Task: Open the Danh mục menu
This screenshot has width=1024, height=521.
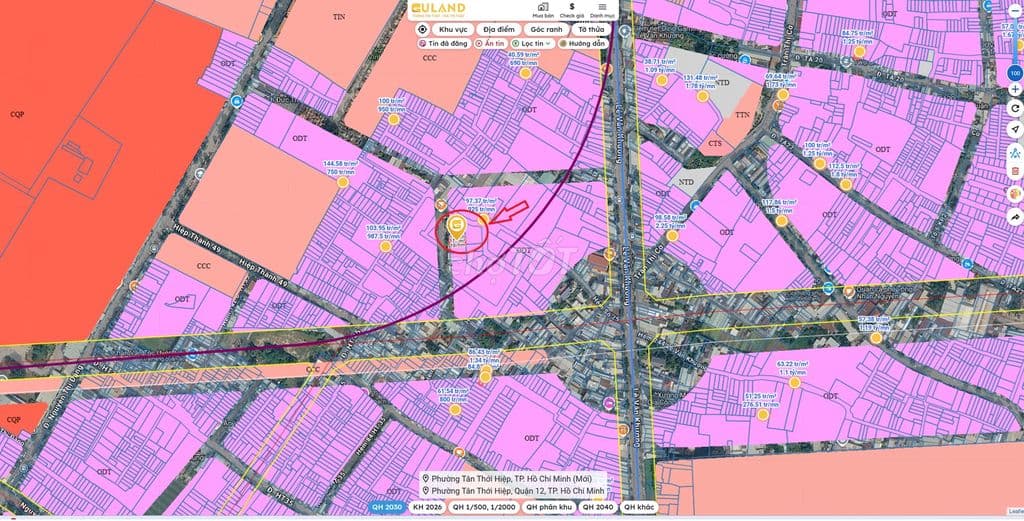Action: [602, 10]
